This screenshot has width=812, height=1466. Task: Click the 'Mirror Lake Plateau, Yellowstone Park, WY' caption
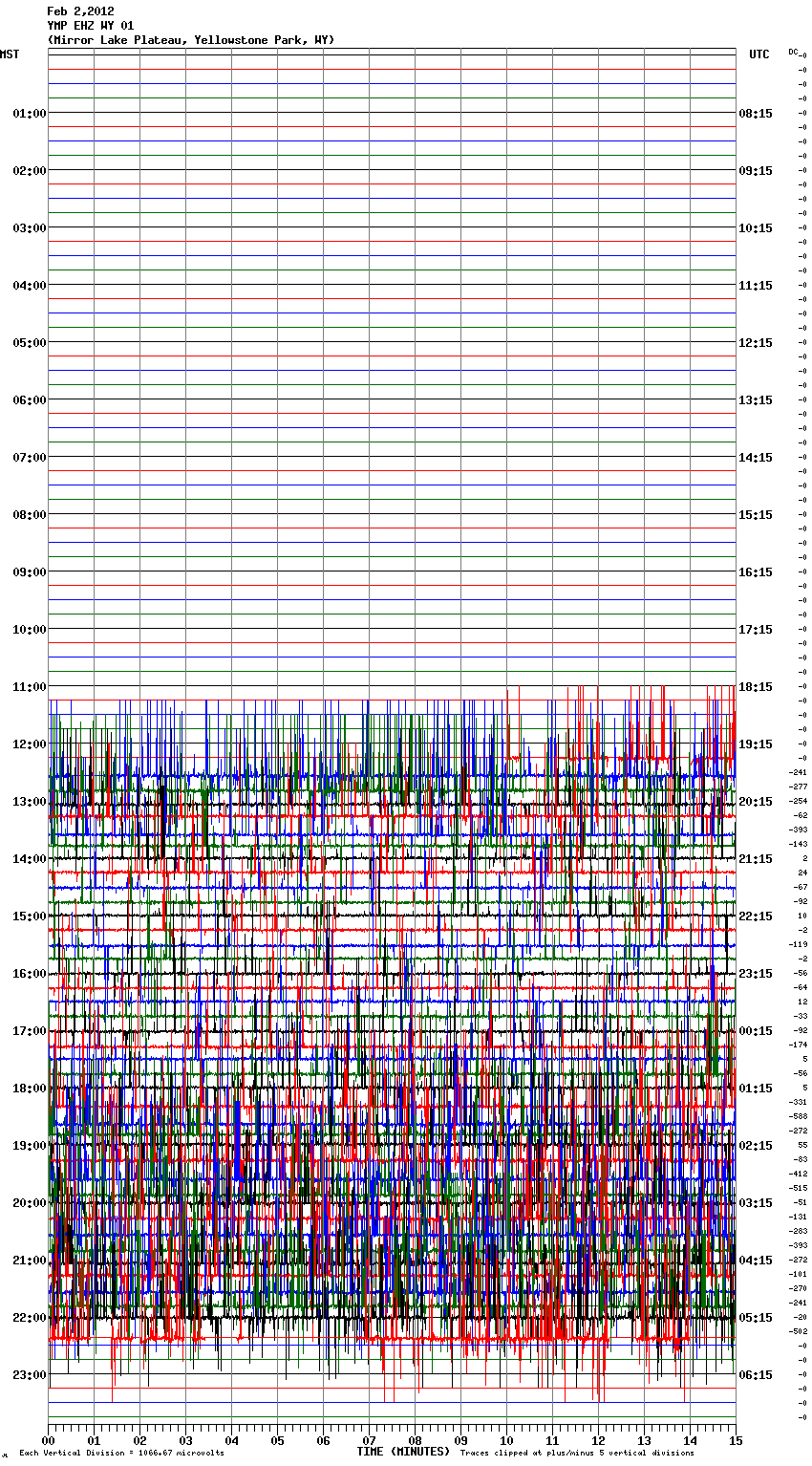[x=191, y=40]
